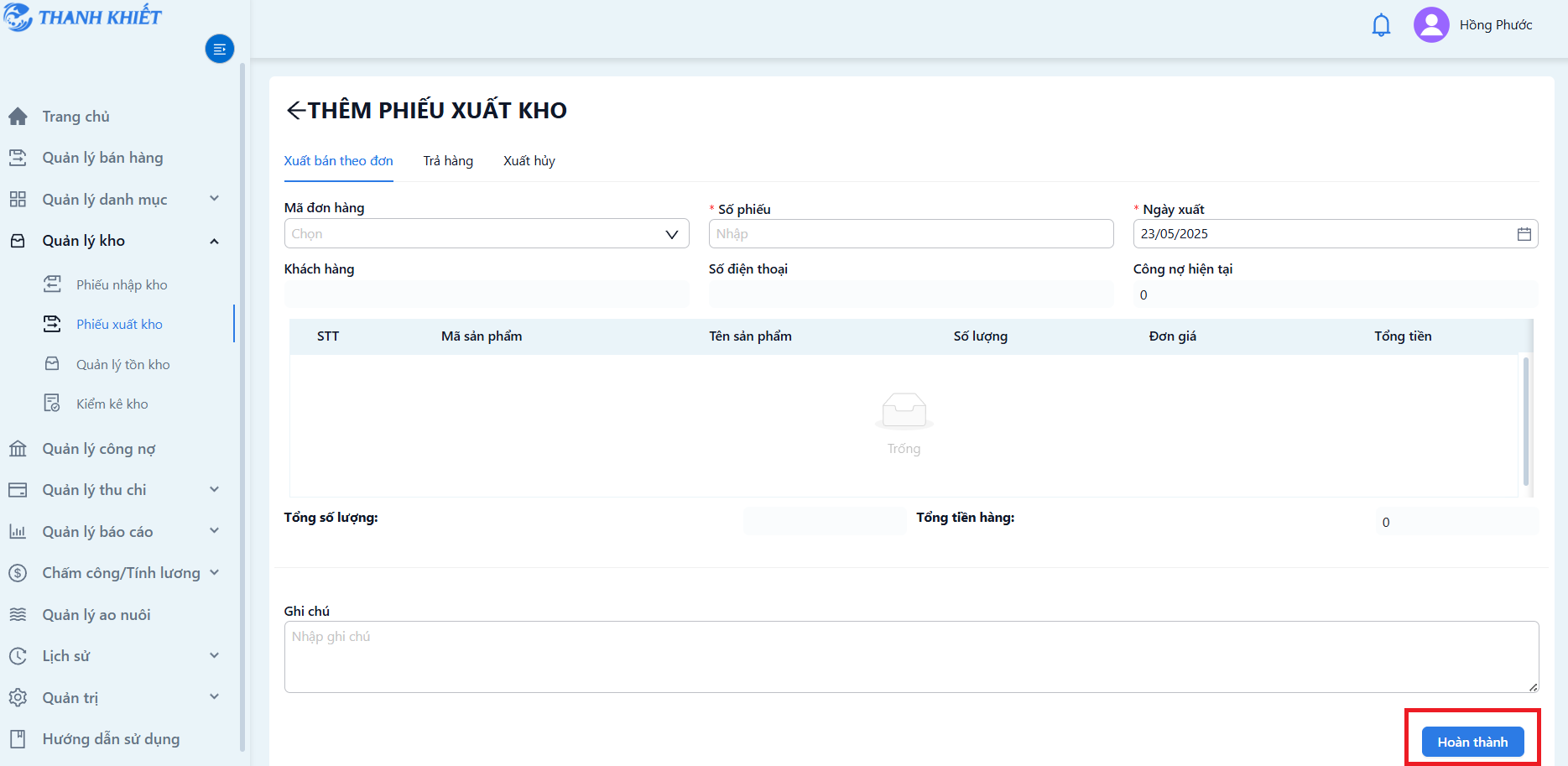Click the Quản lý kho box icon
Viewport: 1568px width, 766px height.
(18, 241)
